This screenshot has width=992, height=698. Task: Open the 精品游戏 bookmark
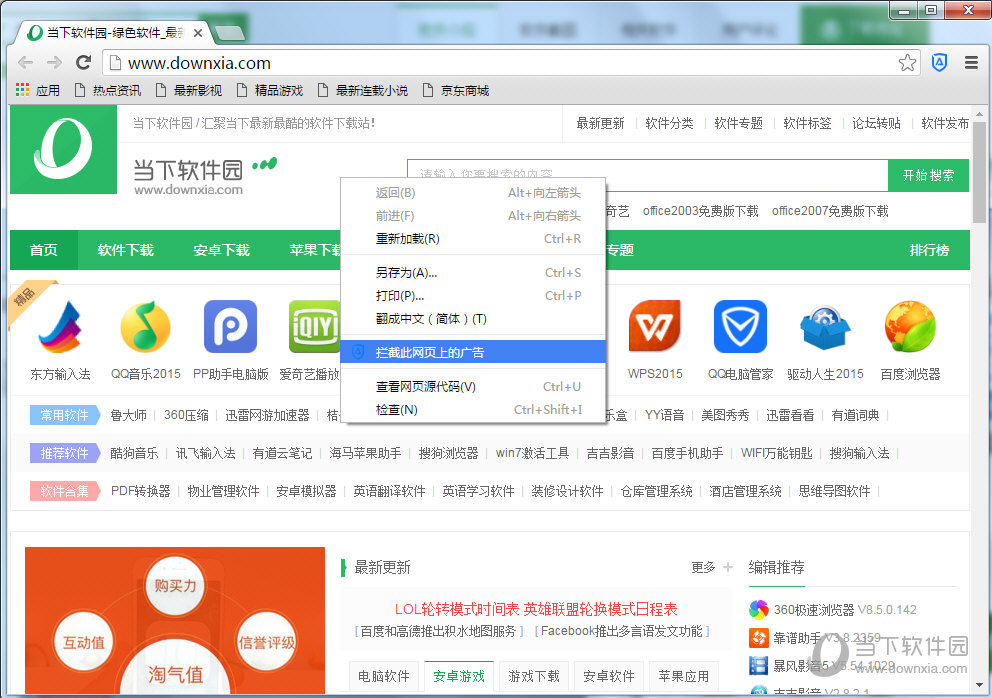pos(270,90)
